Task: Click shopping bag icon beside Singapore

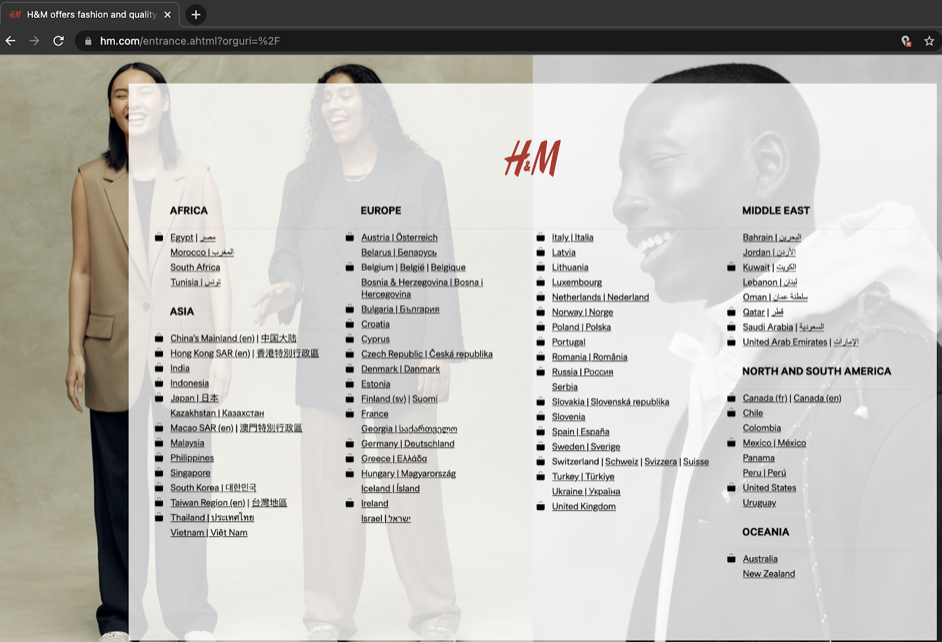Action: pyautogui.click(x=159, y=473)
